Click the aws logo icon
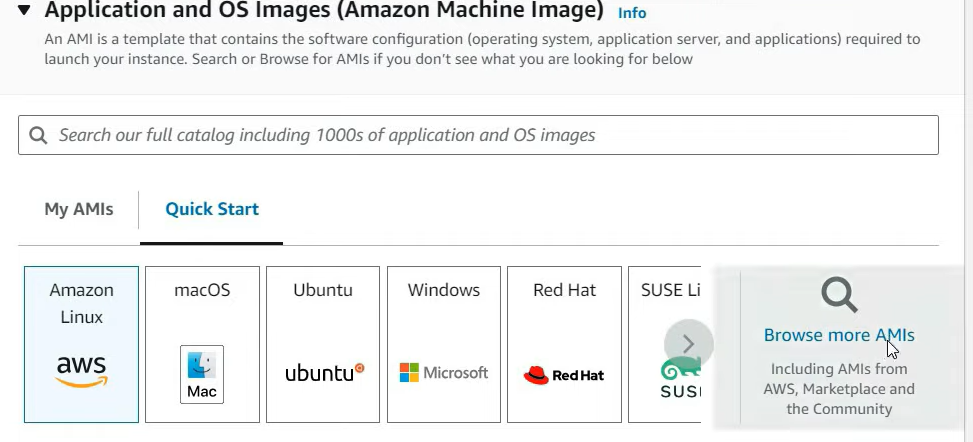The width and height of the screenshot is (973, 442). (81, 372)
